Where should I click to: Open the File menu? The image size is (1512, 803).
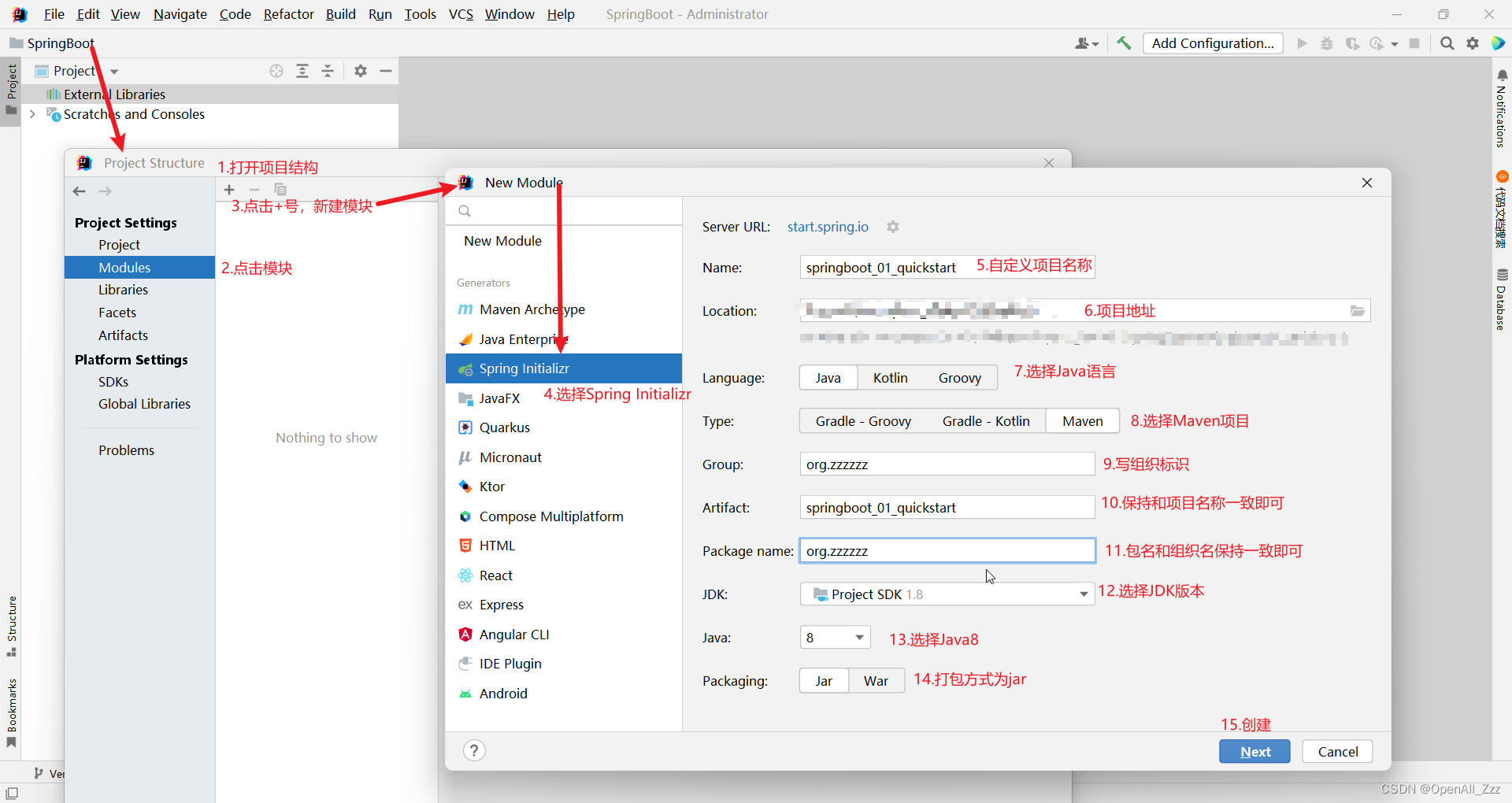point(54,14)
